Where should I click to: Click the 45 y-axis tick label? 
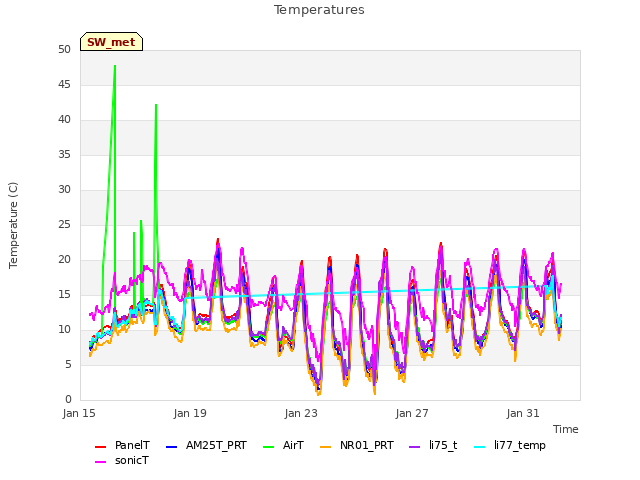click(64, 84)
